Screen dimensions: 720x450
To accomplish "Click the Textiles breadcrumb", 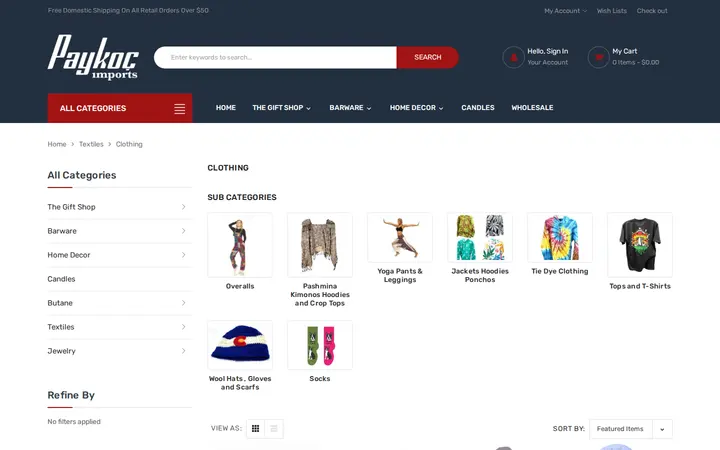I will click(x=91, y=144).
